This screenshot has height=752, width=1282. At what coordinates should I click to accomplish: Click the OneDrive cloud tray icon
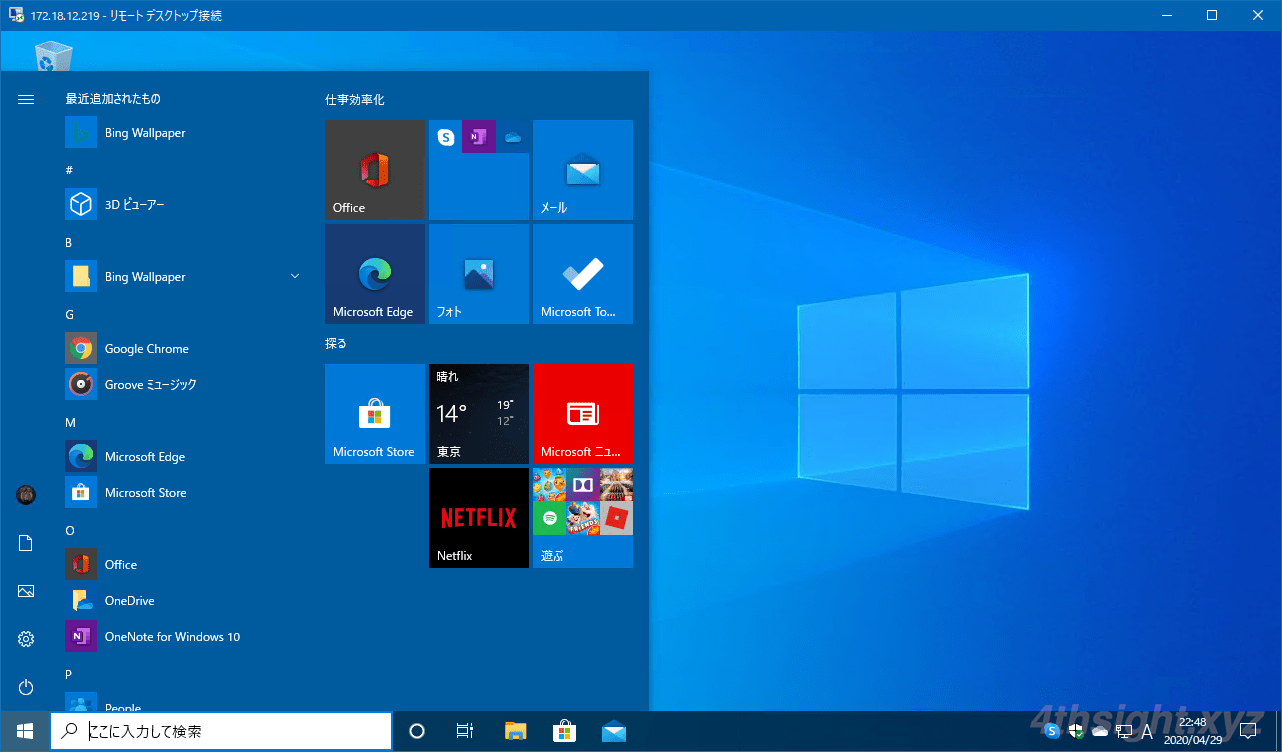point(1100,731)
